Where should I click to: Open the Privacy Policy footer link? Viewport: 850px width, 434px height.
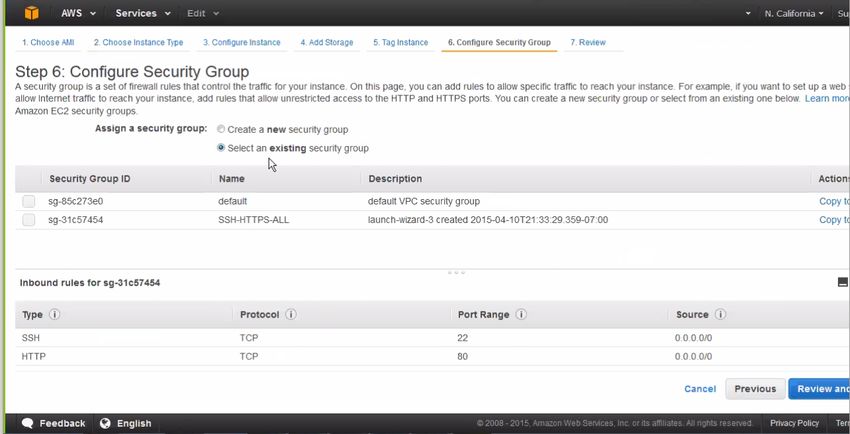coord(794,423)
